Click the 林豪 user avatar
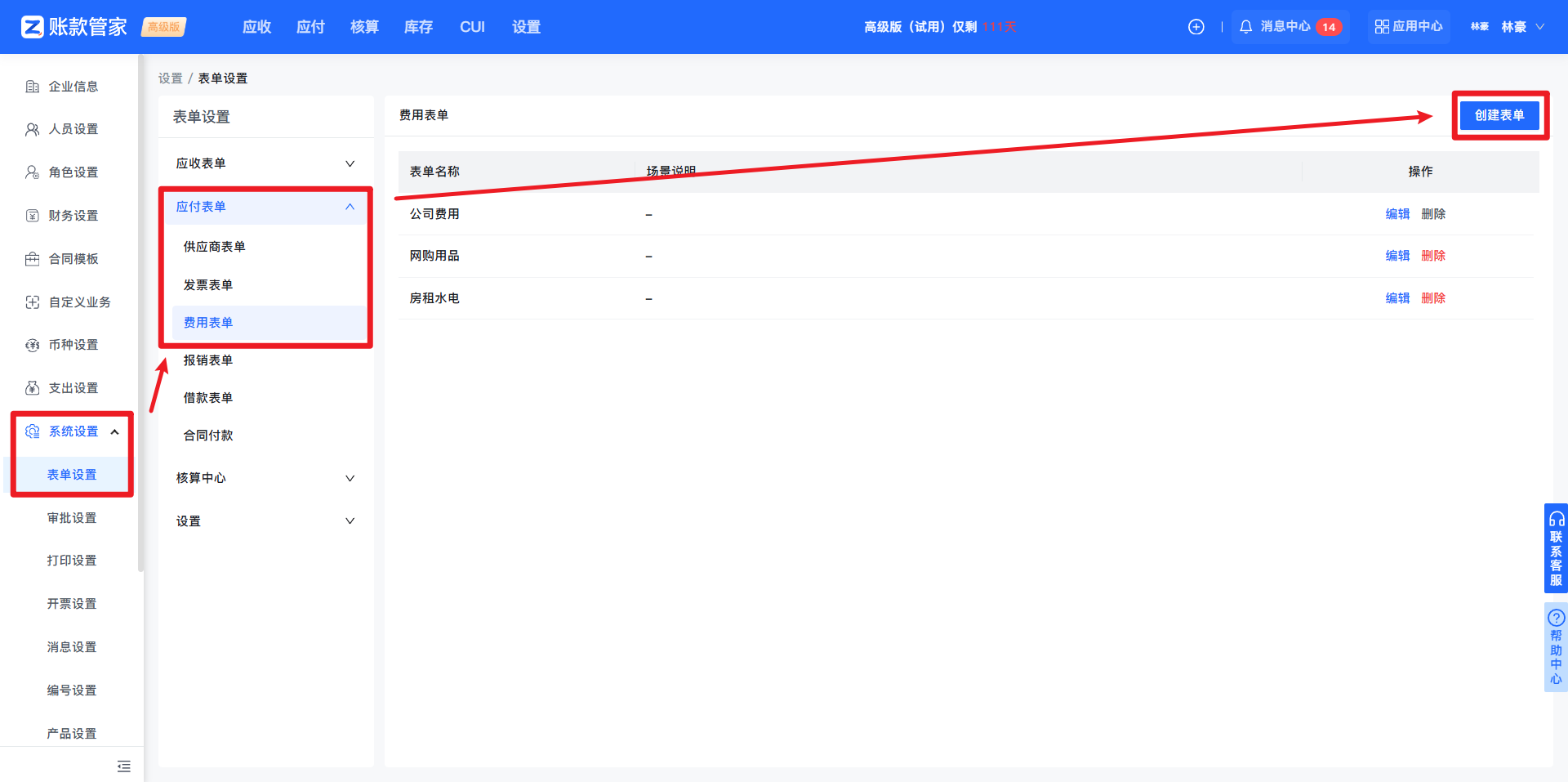This screenshot has height=782, width=1568. [1479, 27]
